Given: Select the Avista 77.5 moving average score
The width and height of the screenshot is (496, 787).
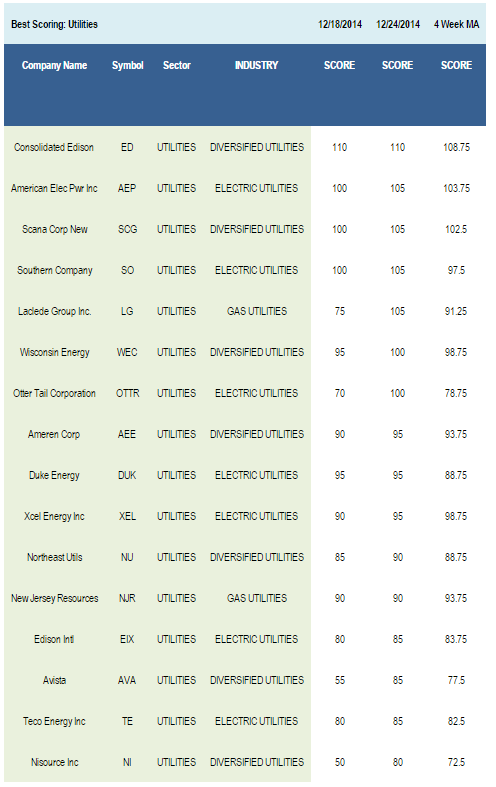Looking at the screenshot, I should coord(456,680).
